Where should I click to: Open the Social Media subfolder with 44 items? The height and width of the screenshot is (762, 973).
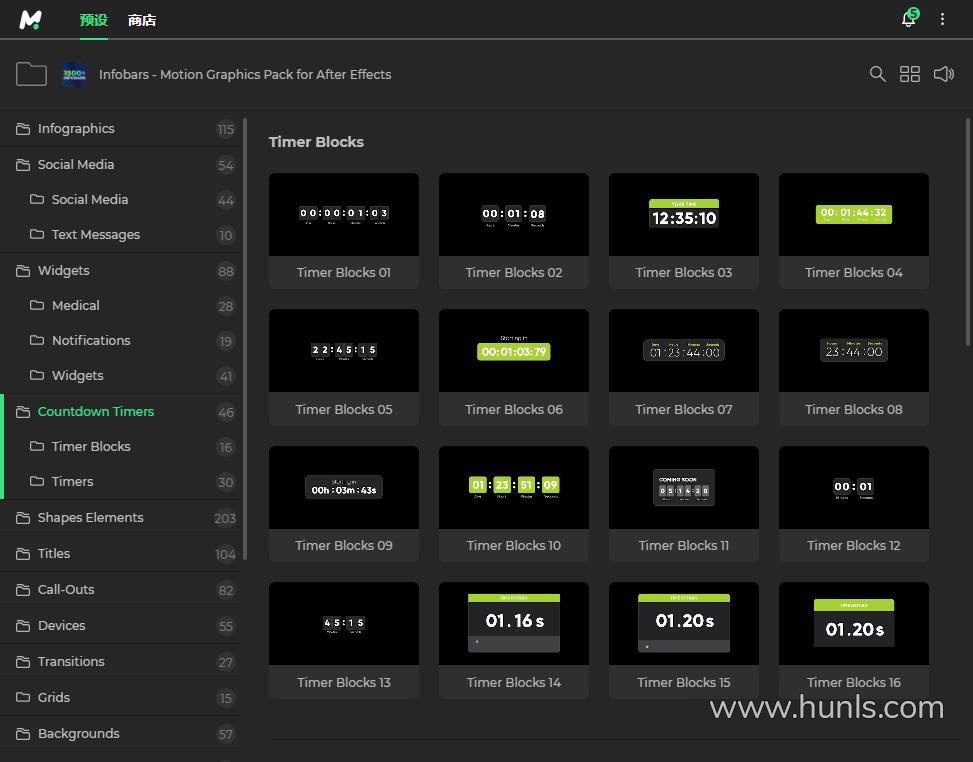pyautogui.click(x=121, y=199)
